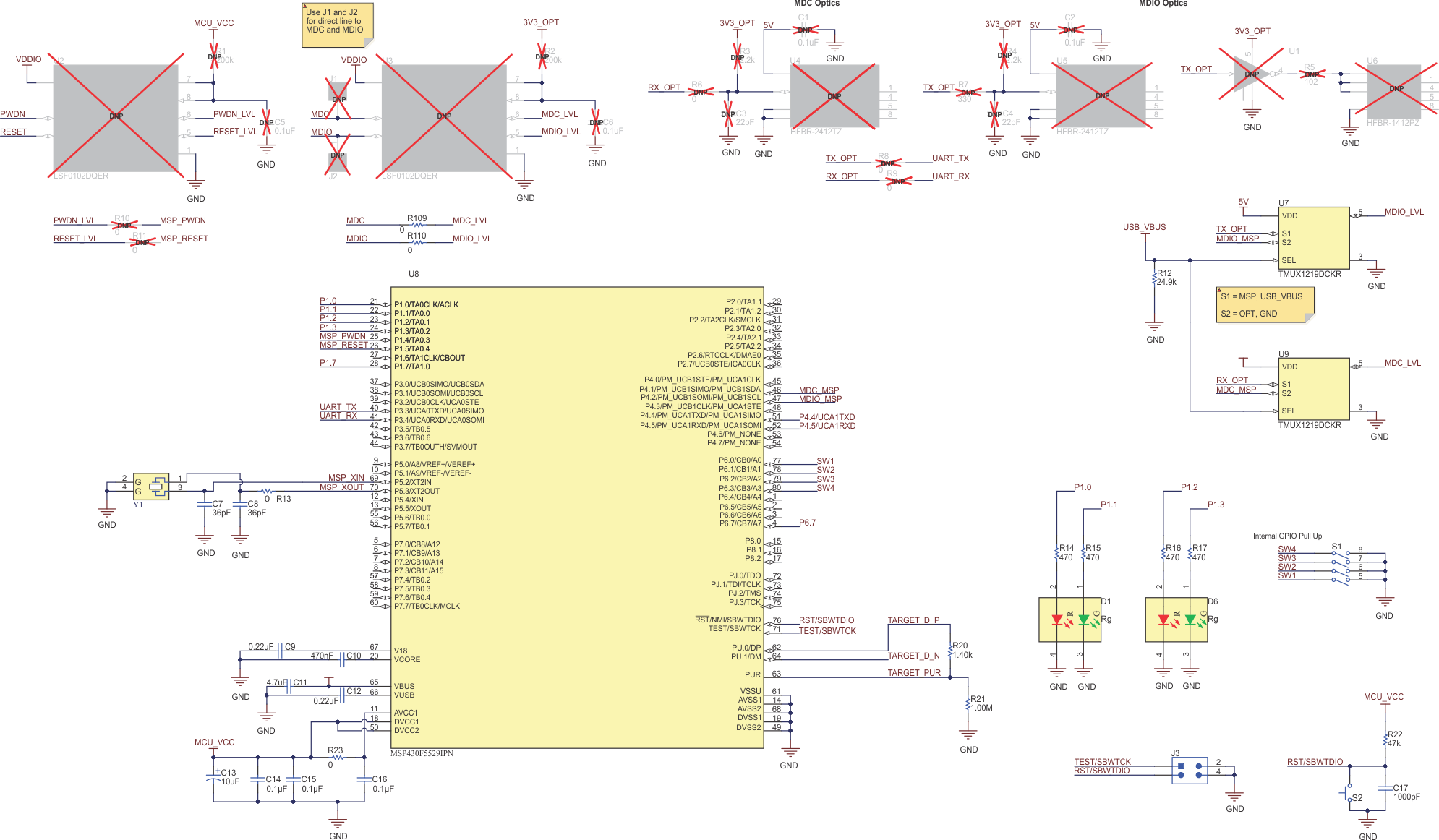
Task: Select the USB_VBUS net label
Action: coord(1145,227)
